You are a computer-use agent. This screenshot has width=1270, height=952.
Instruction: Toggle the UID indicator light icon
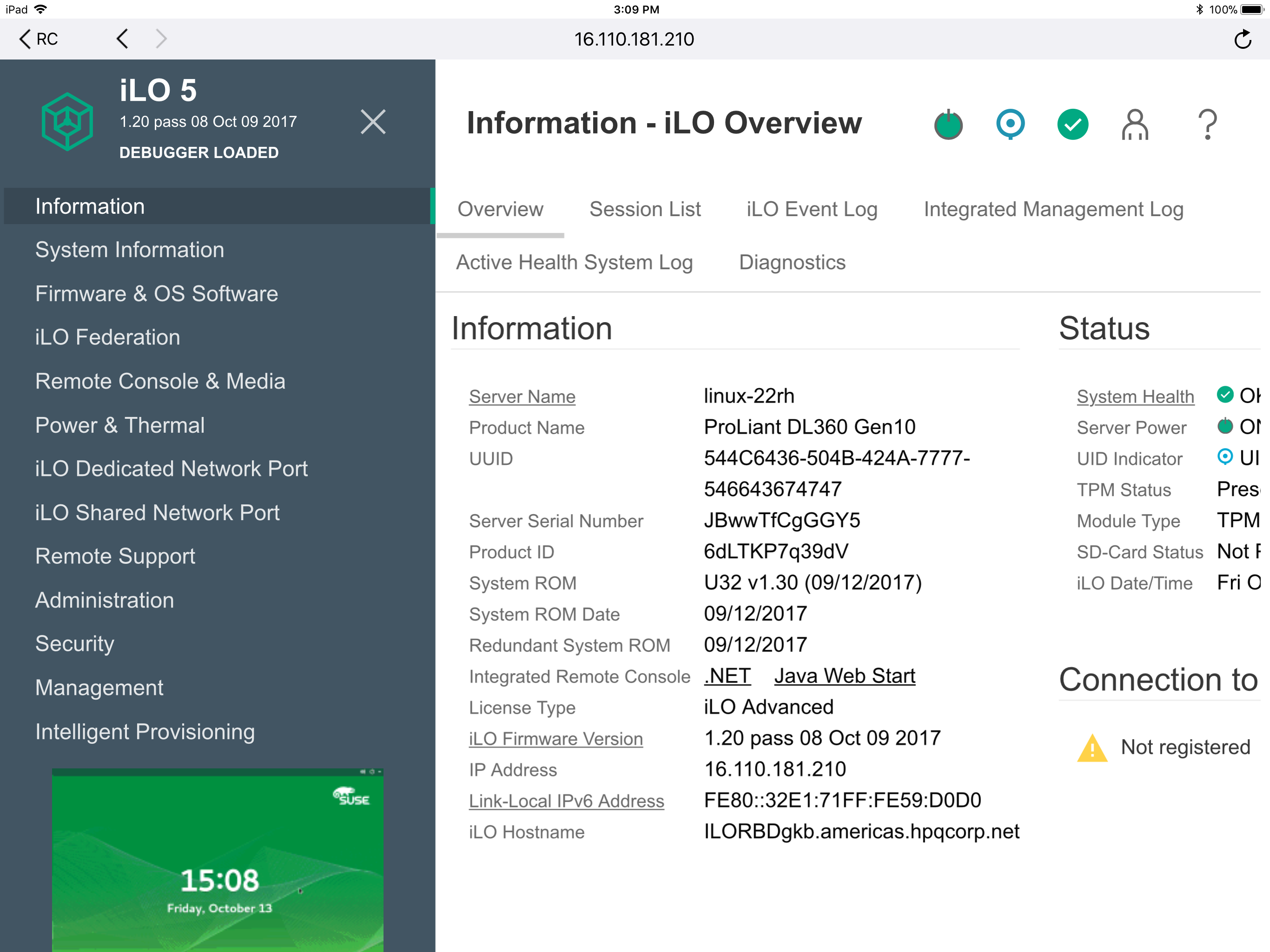coord(1011,124)
